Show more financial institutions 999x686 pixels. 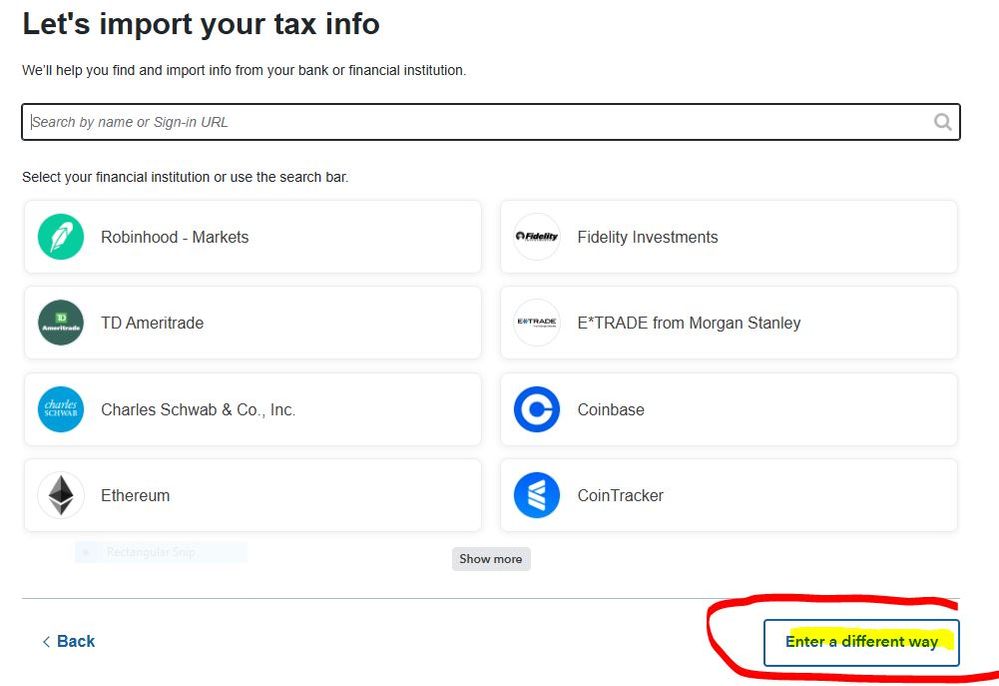pyautogui.click(x=491, y=559)
